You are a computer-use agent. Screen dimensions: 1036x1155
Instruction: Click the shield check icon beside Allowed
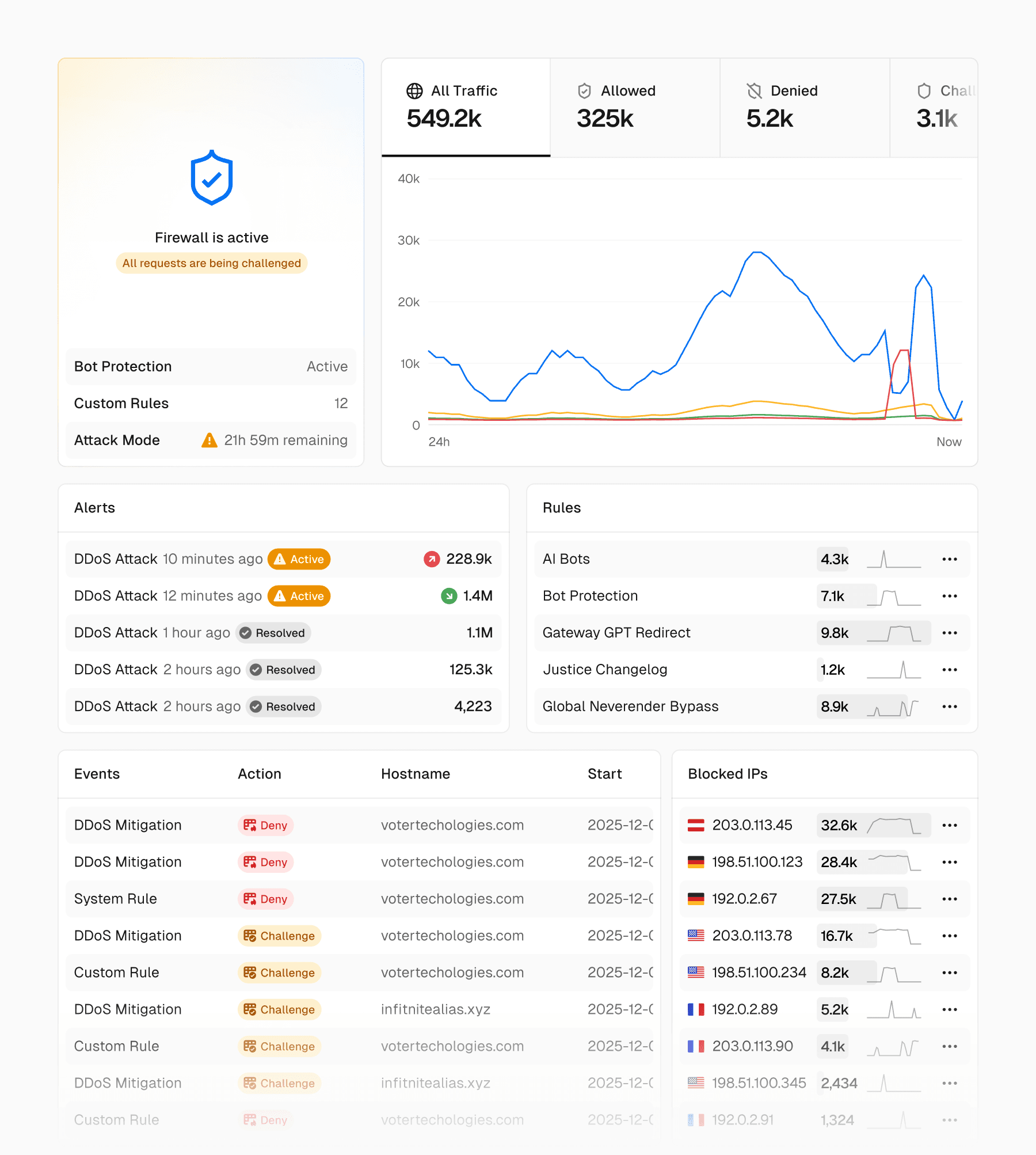coord(584,91)
